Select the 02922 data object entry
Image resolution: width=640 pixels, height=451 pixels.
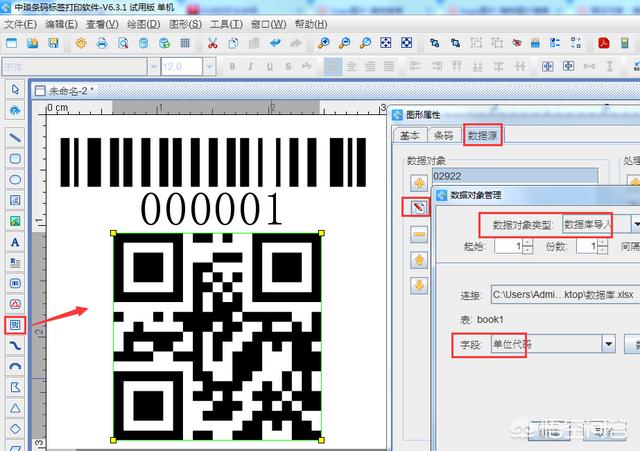click(x=515, y=176)
